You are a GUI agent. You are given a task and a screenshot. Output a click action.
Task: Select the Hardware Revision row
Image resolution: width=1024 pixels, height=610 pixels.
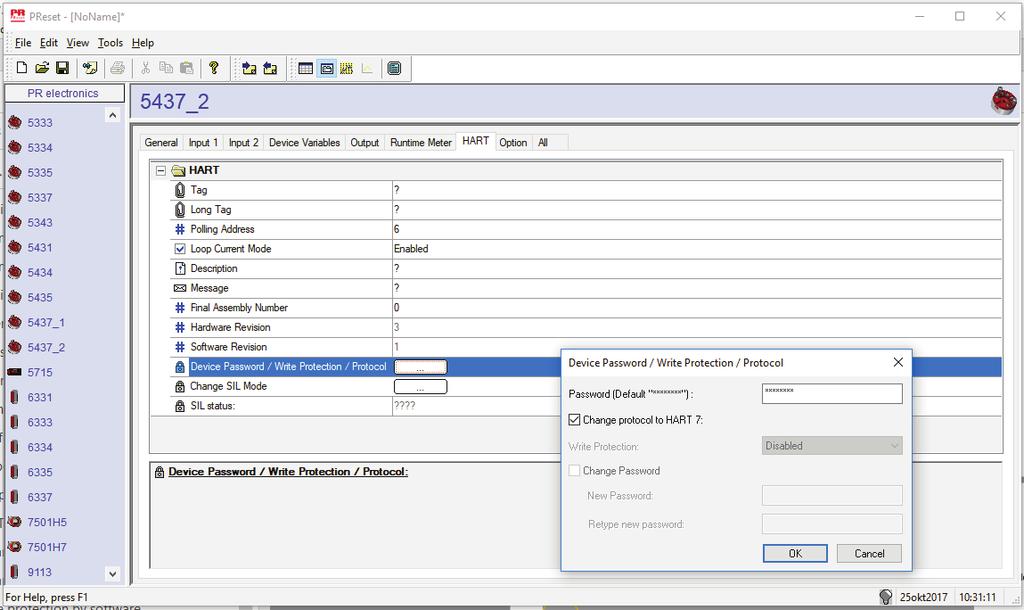coord(586,327)
